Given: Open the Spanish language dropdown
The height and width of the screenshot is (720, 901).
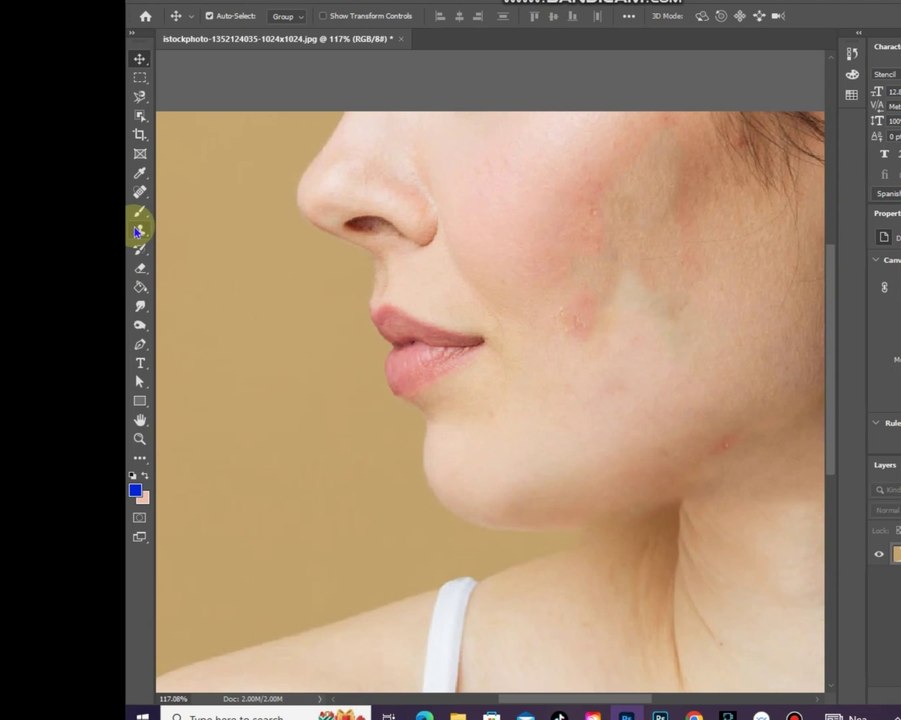Looking at the screenshot, I should click(x=886, y=194).
